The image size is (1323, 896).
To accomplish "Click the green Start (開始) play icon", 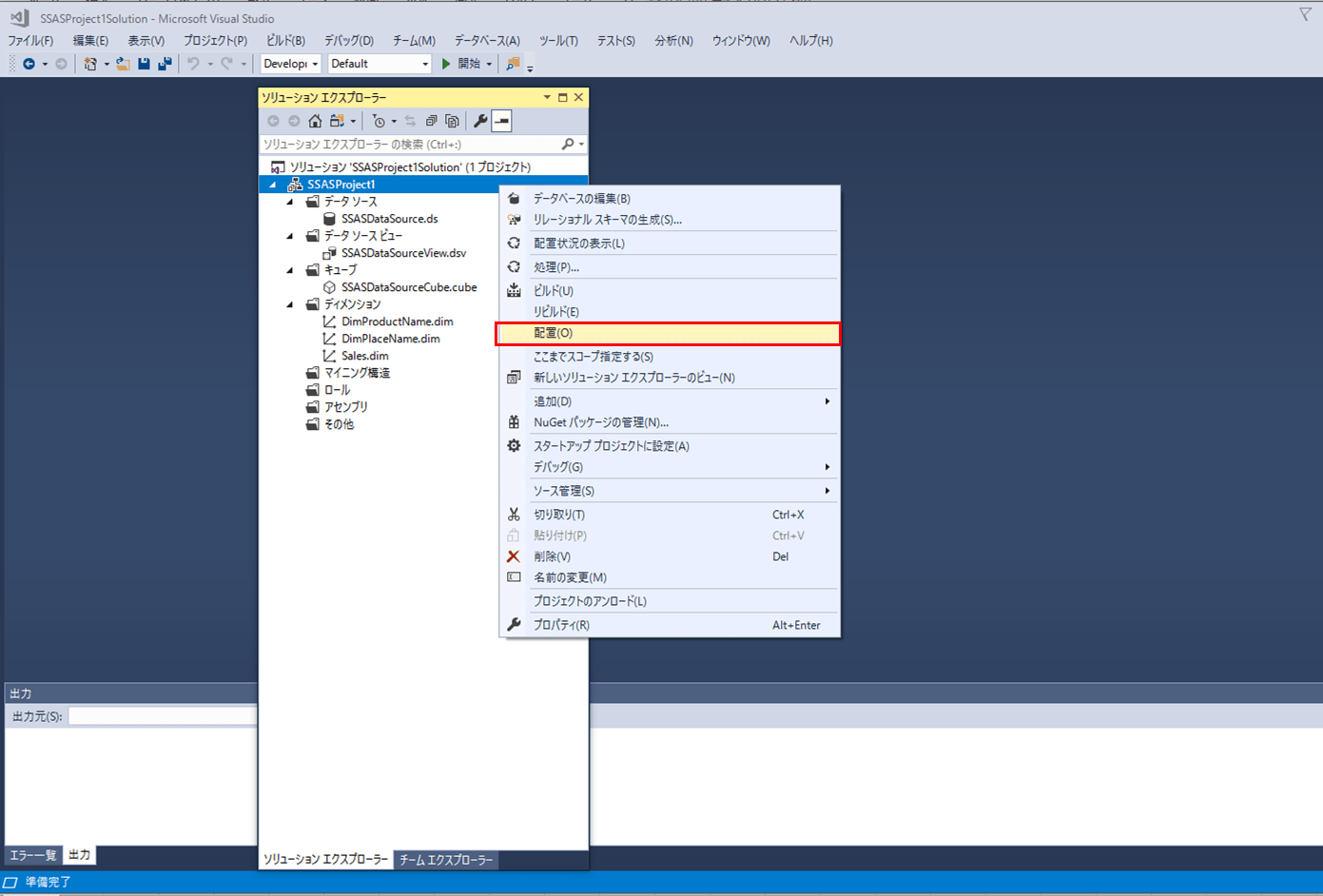I will (446, 64).
